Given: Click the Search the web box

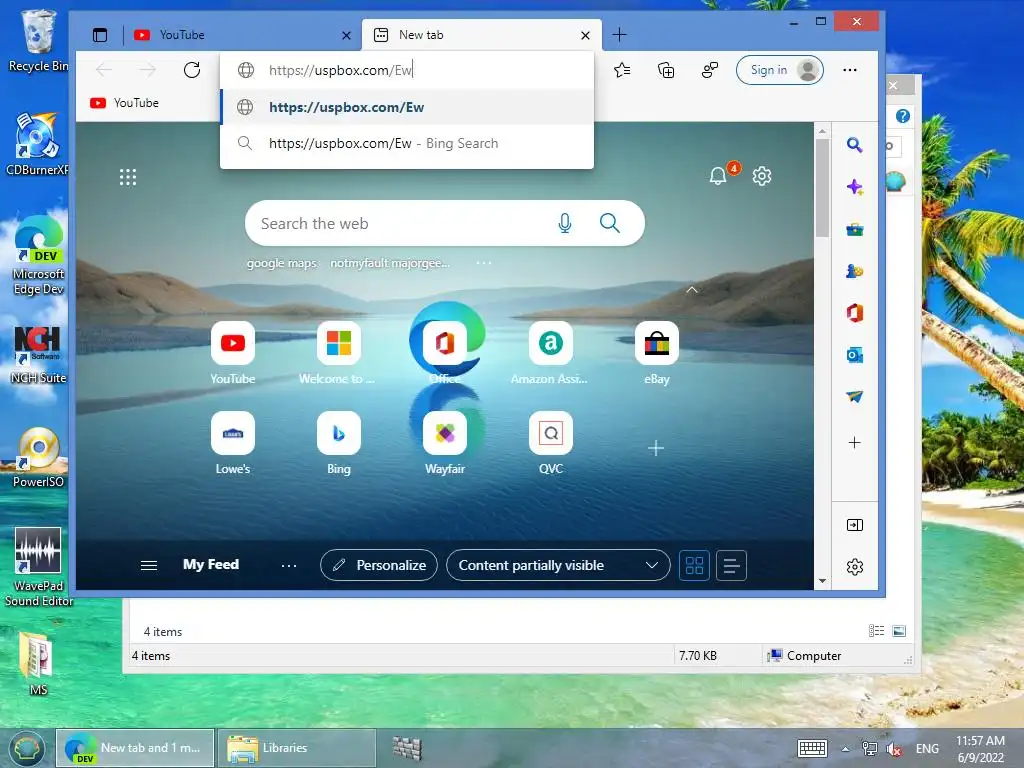Looking at the screenshot, I should tap(444, 223).
